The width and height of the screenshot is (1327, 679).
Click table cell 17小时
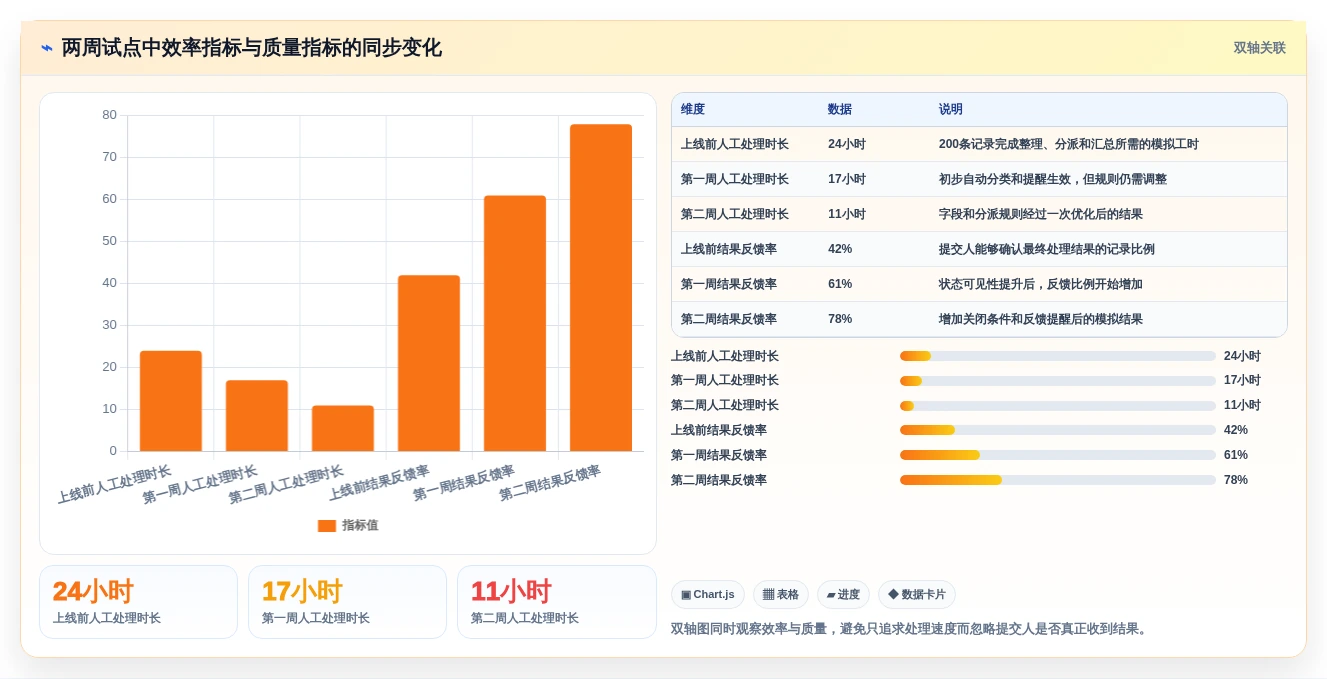[x=847, y=179]
